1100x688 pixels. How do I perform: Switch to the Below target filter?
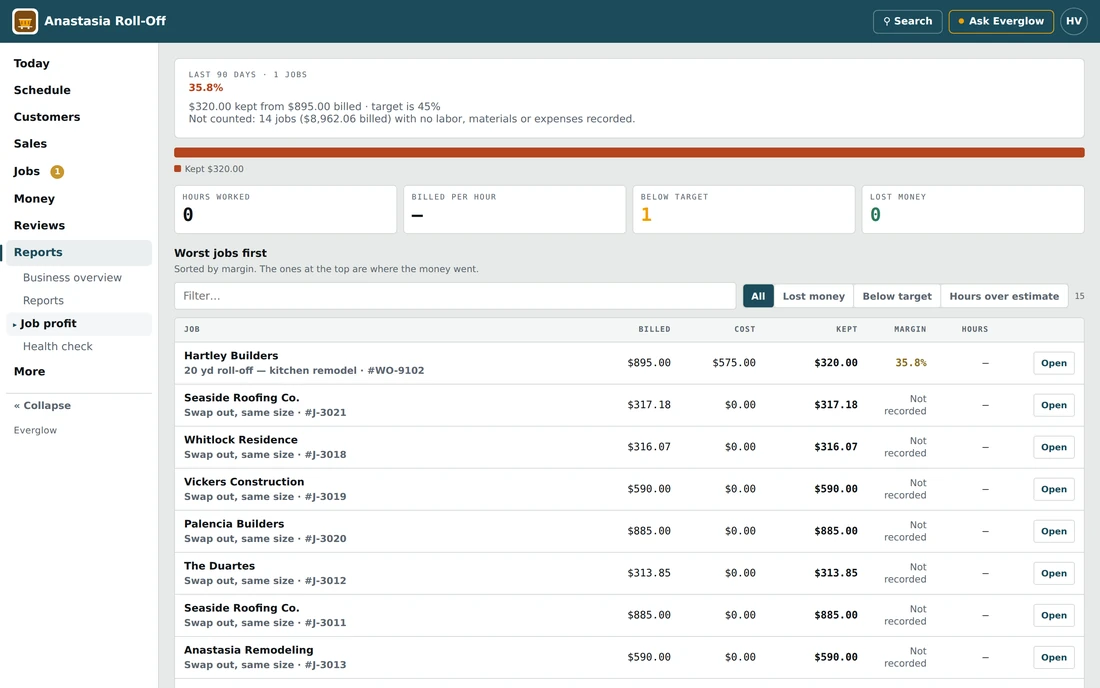(x=897, y=296)
